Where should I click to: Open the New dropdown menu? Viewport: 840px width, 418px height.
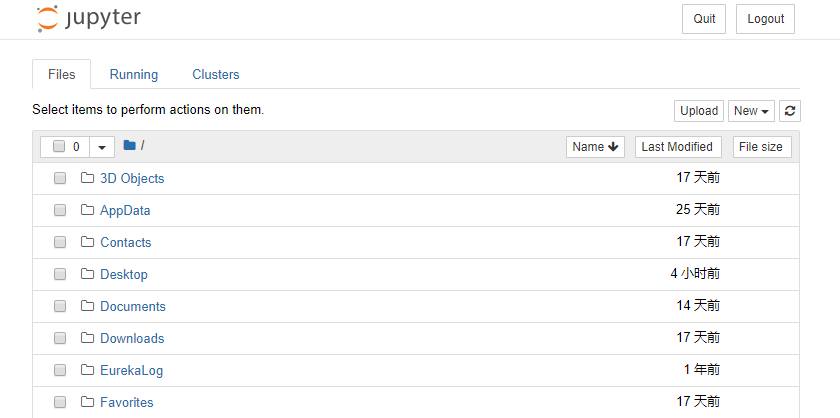(x=751, y=111)
